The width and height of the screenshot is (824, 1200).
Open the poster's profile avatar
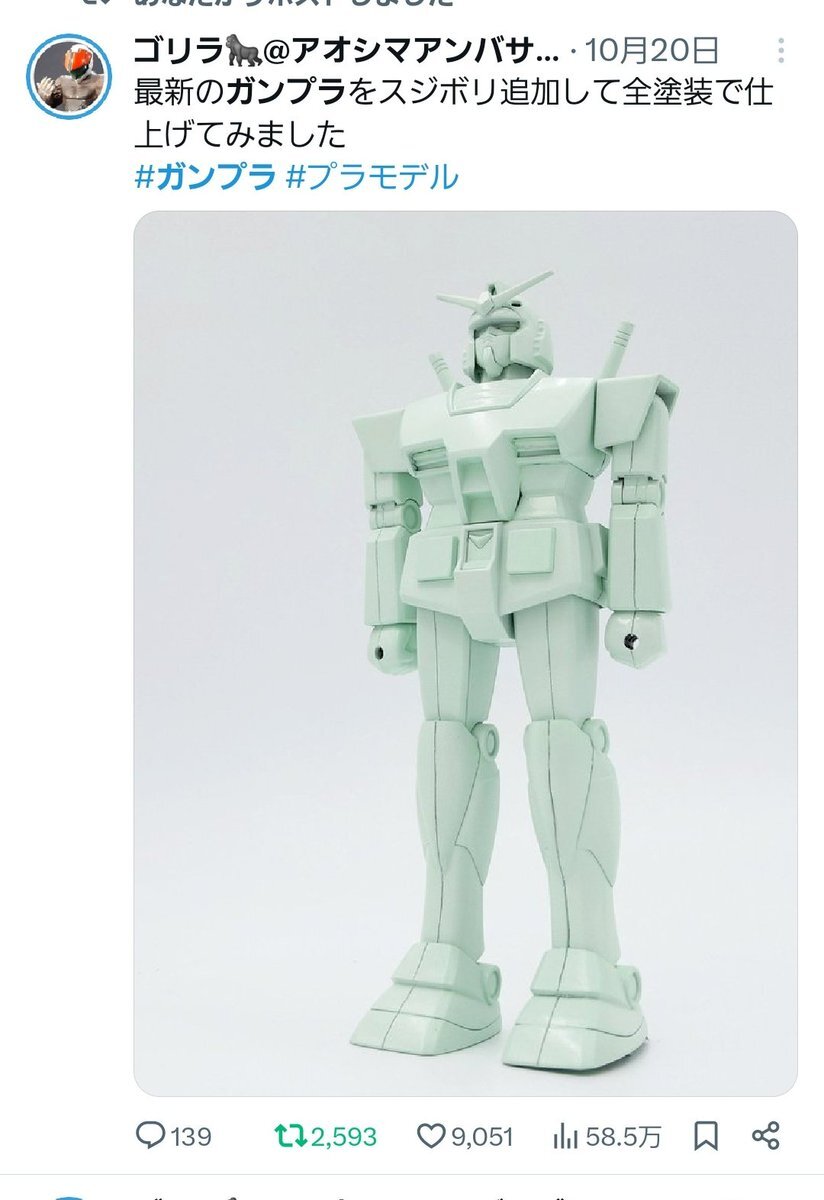pyautogui.click(x=68, y=75)
